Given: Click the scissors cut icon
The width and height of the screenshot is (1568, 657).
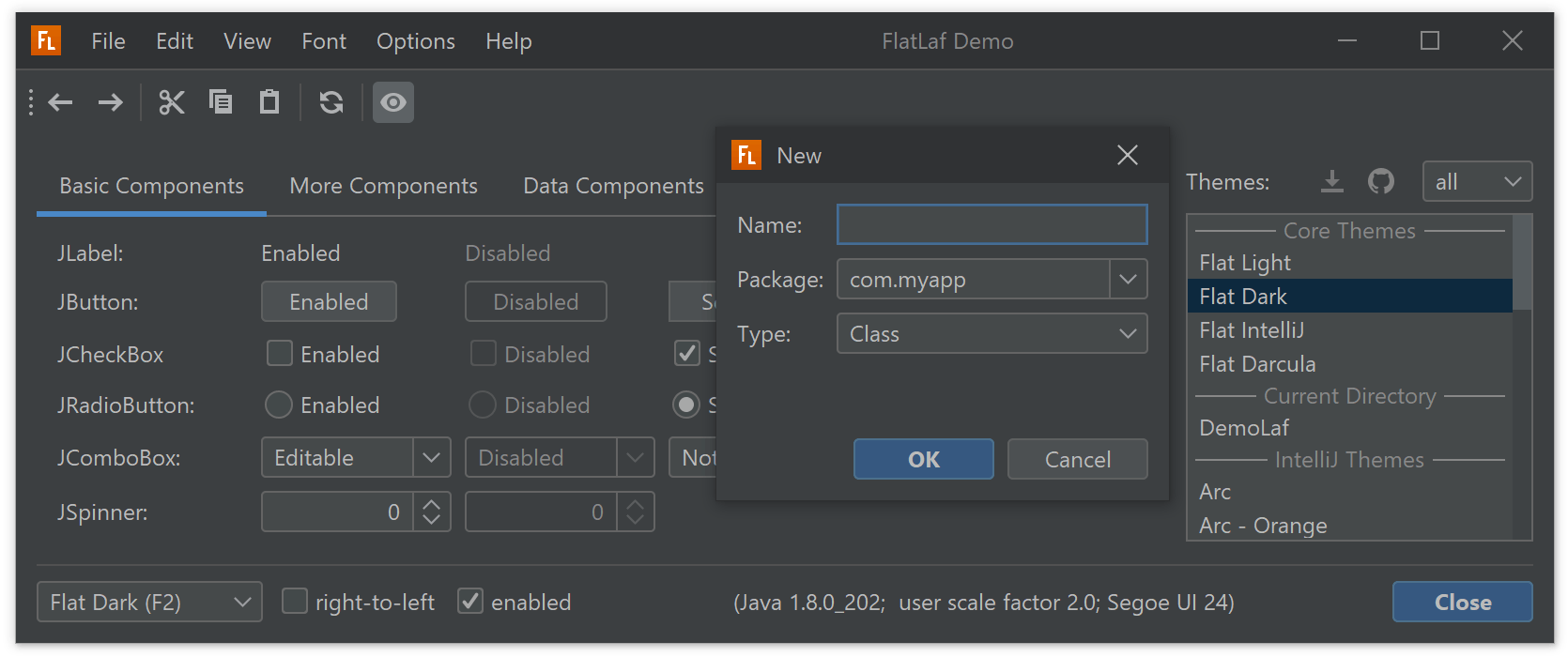Looking at the screenshot, I should (x=172, y=102).
